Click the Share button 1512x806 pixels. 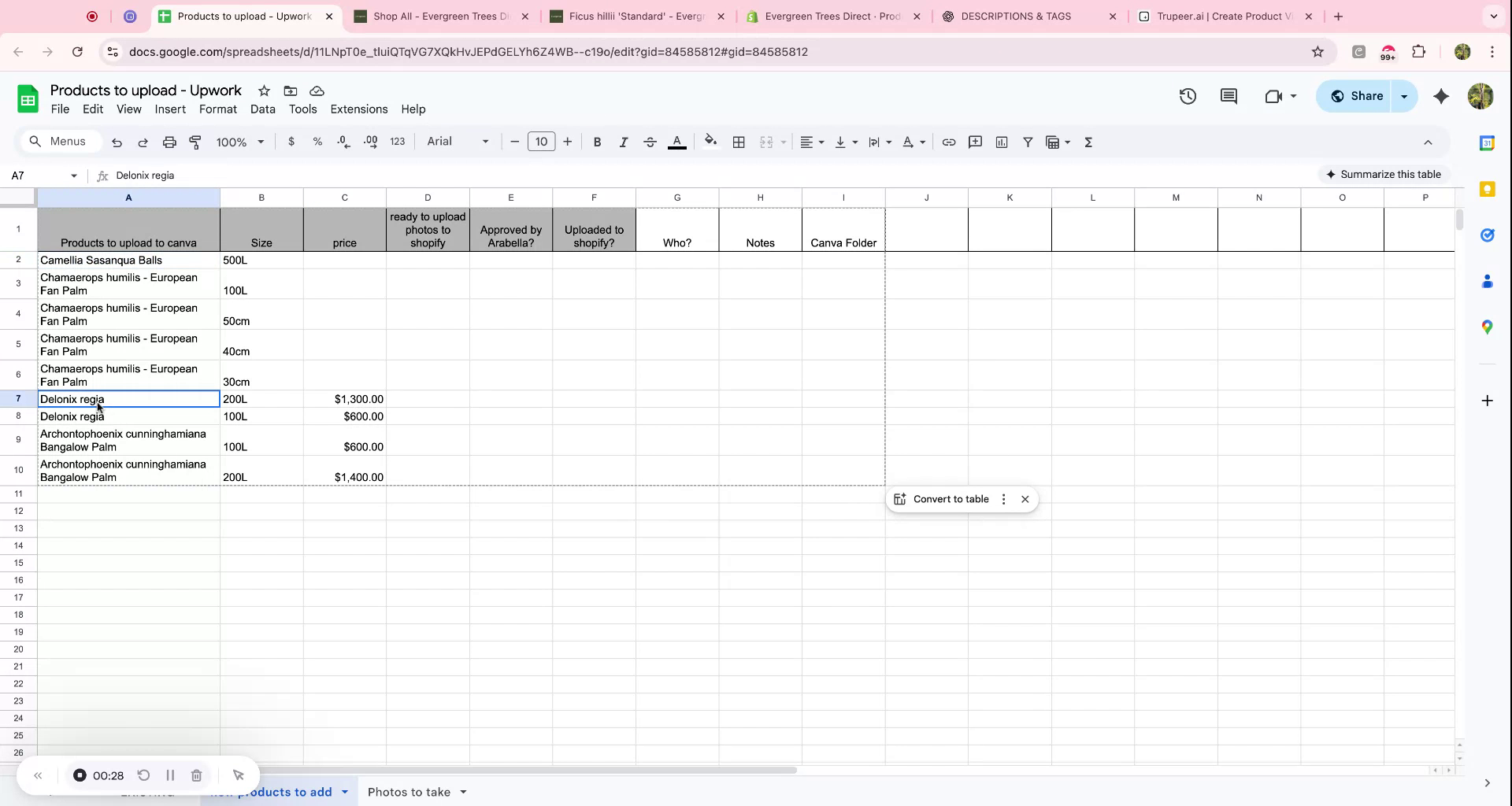[1357, 96]
